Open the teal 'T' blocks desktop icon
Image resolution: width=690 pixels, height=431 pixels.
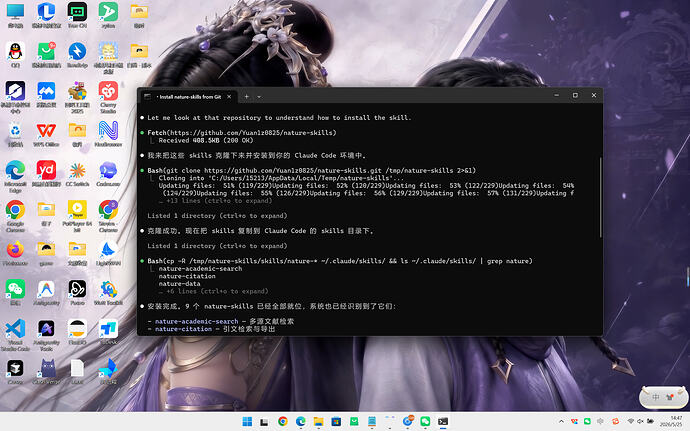click(108, 329)
